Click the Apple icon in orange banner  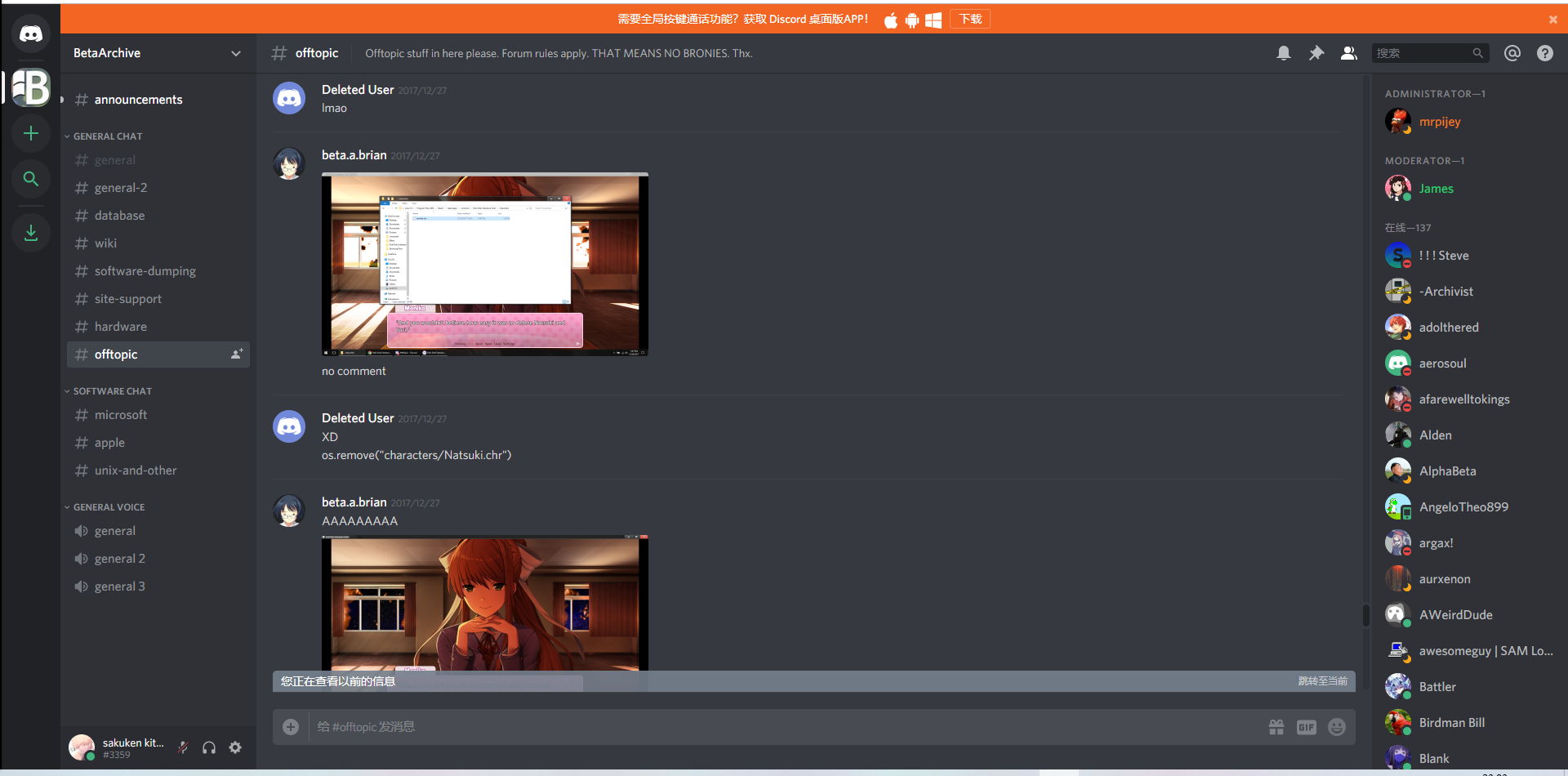click(x=891, y=20)
